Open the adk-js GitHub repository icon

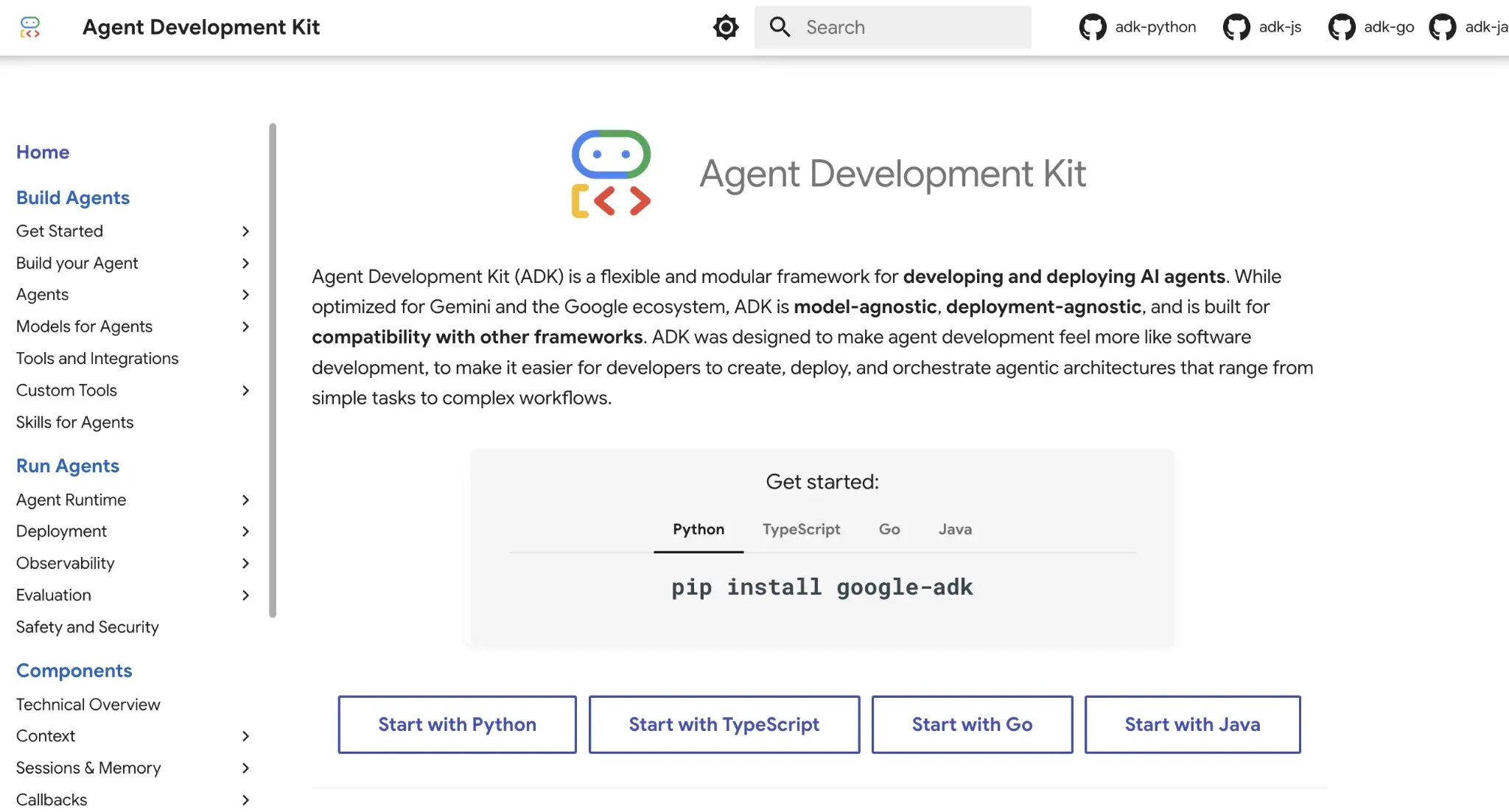[1236, 27]
